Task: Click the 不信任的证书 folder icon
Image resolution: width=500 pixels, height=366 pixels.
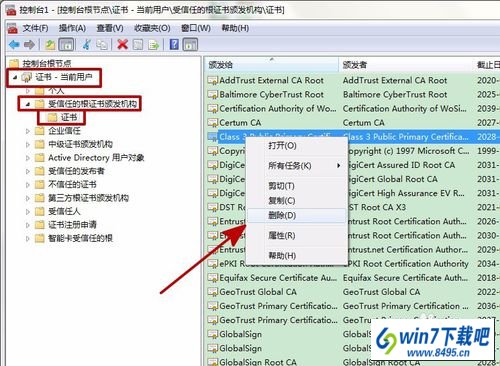Action: coord(40,184)
